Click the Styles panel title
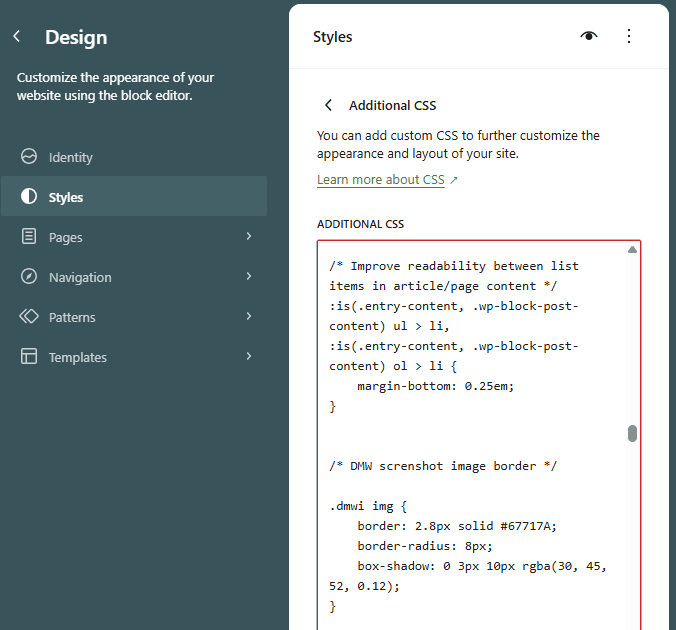 332,37
